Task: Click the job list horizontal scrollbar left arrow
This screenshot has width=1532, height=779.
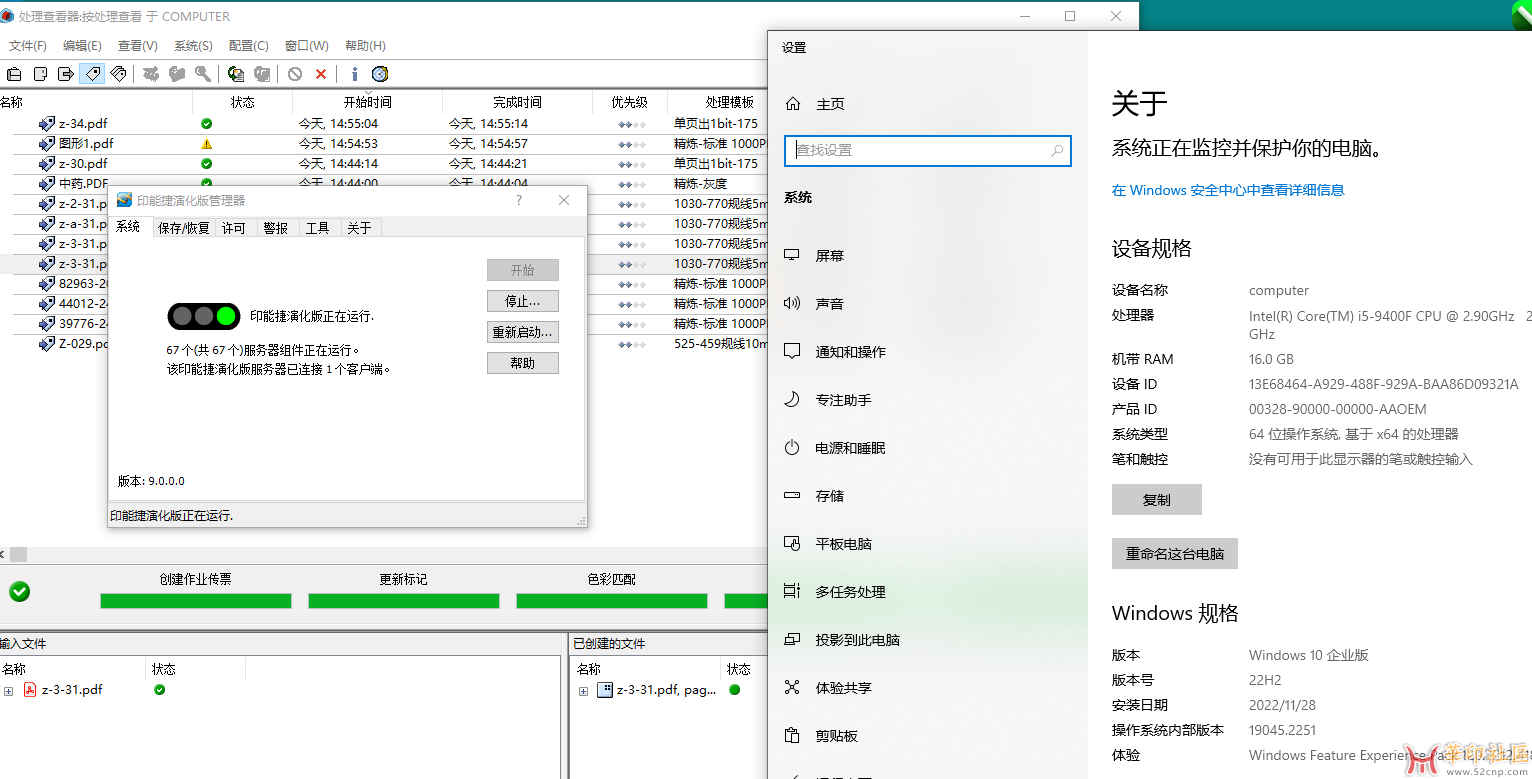Action: (x=3, y=554)
